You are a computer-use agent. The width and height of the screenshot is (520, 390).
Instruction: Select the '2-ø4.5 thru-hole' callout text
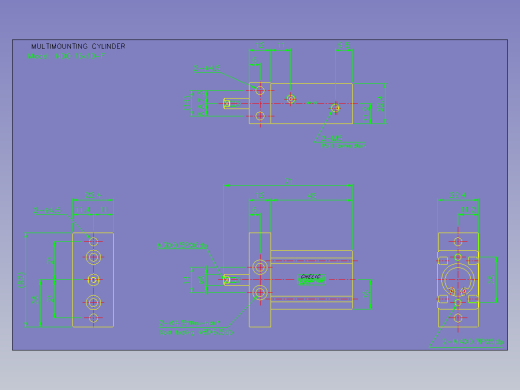pyautogui.click(x=189, y=323)
